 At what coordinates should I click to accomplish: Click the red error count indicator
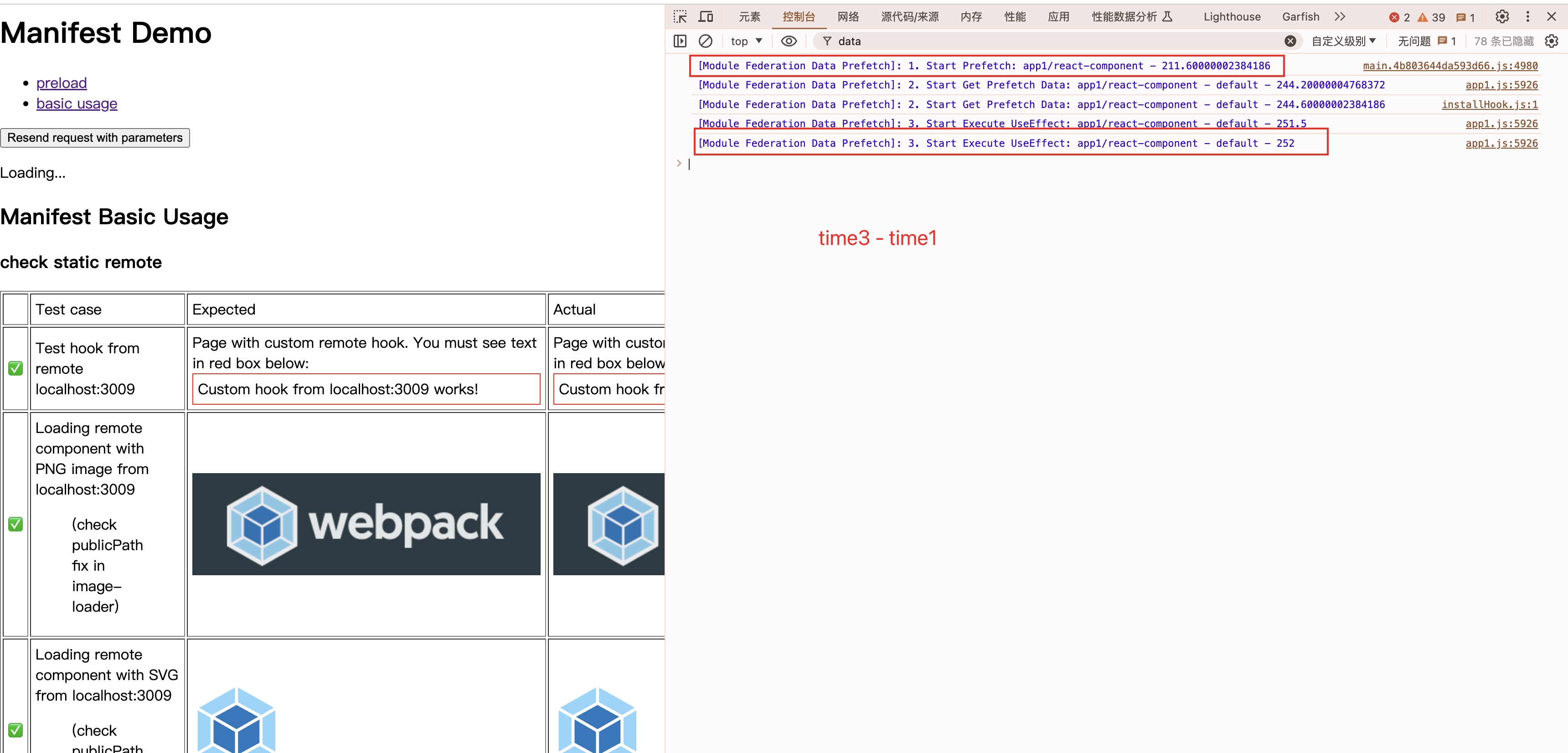(x=1399, y=17)
